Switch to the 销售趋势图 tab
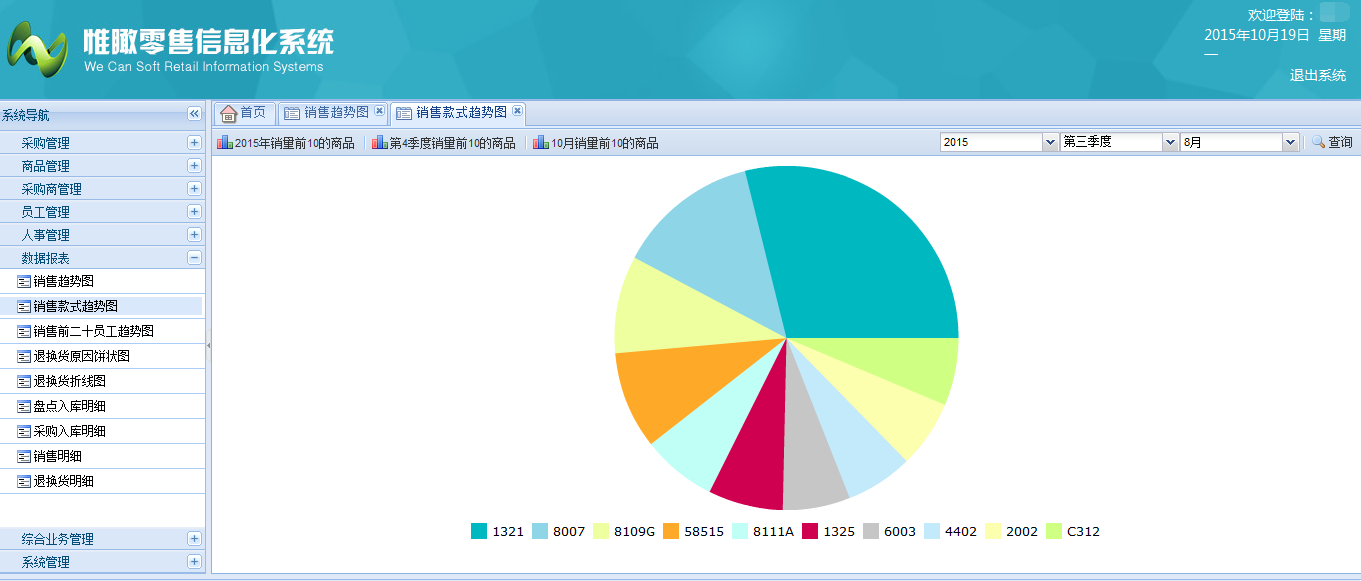 (x=336, y=113)
